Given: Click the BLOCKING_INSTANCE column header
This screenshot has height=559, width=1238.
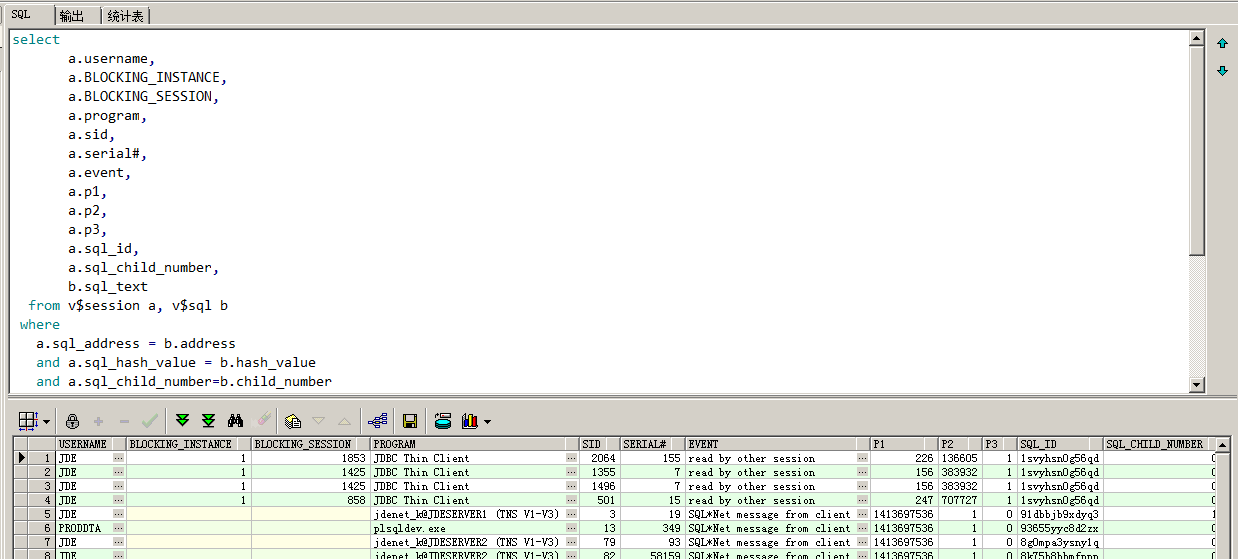Looking at the screenshot, I should [189, 444].
